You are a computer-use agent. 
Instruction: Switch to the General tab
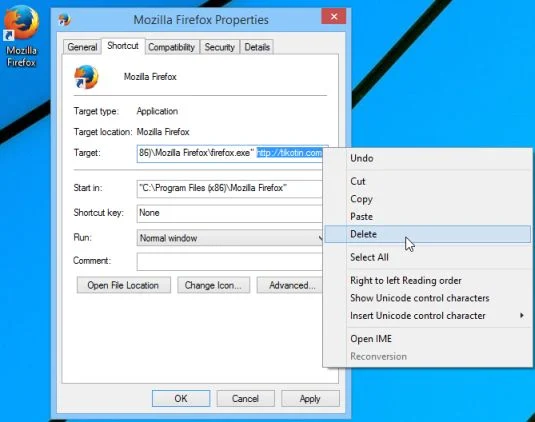click(x=82, y=47)
